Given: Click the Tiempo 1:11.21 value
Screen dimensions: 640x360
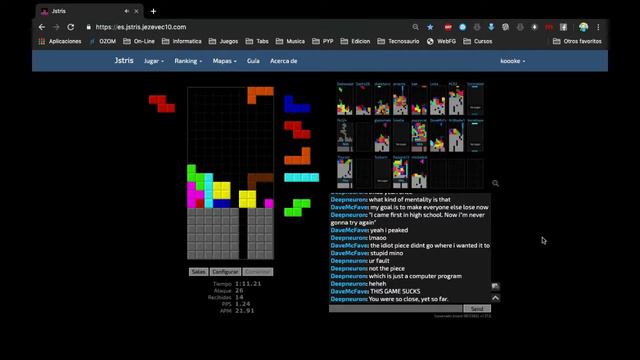Looking at the screenshot, I should [x=248, y=284].
